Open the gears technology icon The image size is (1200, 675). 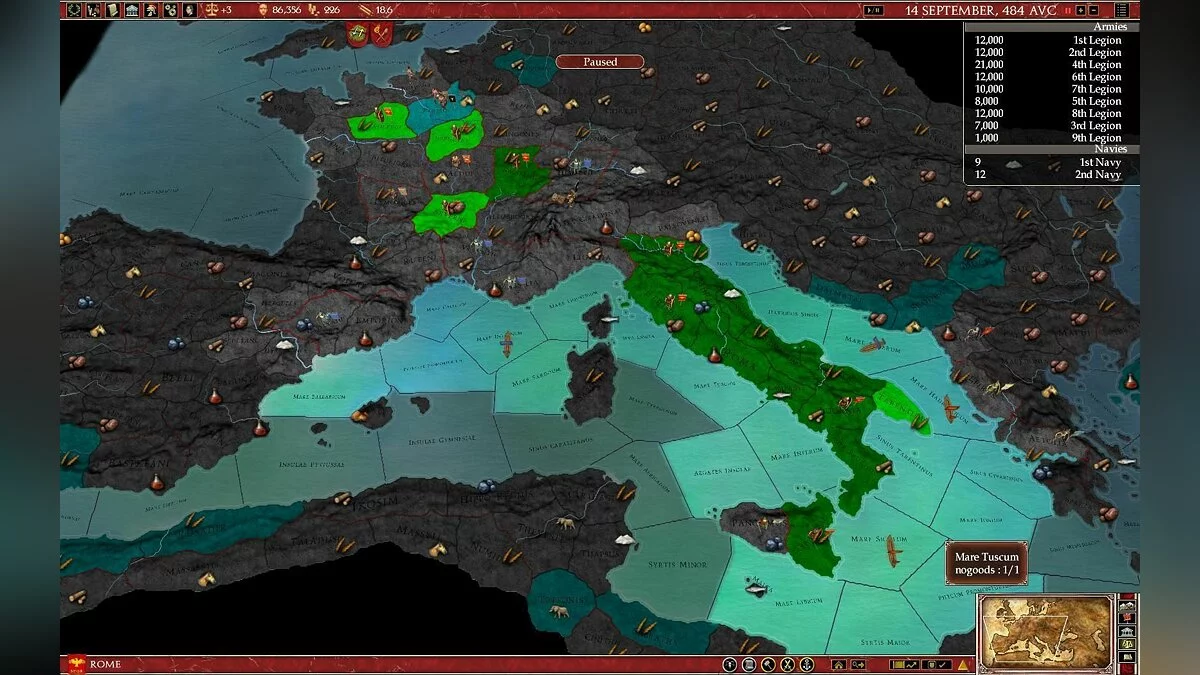pos(170,10)
